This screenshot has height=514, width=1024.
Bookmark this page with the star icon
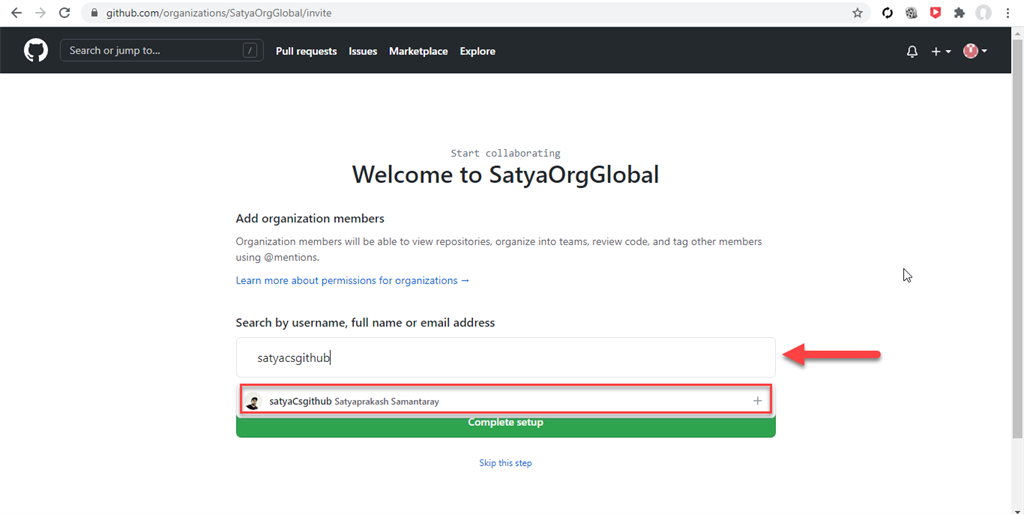coord(857,12)
